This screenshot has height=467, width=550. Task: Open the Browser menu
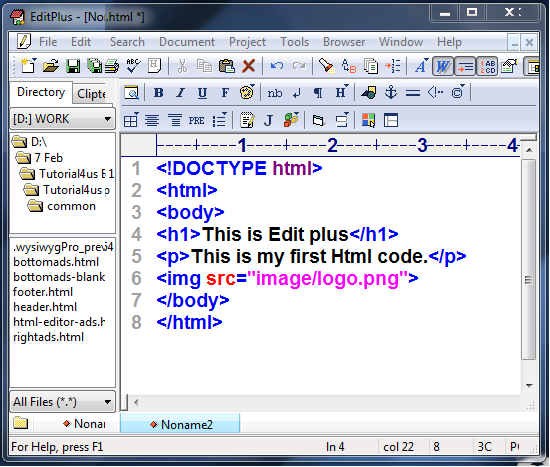pyautogui.click(x=344, y=42)
